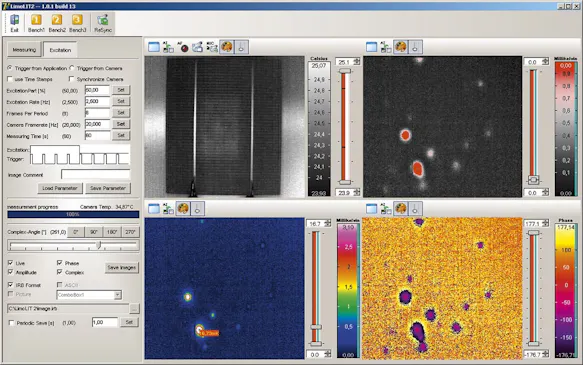Click upper 0.0 stepper of top-right amplitude image
583x365 pixels.
pos(545,62)
